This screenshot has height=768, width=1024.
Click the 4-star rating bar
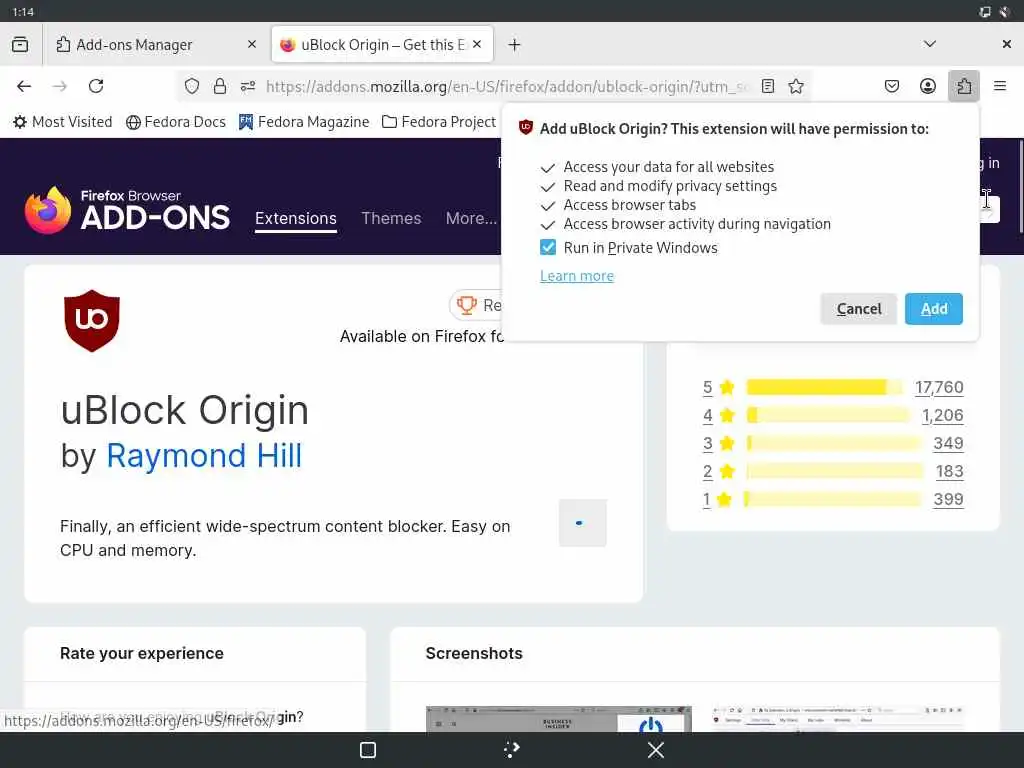[827, 415]
